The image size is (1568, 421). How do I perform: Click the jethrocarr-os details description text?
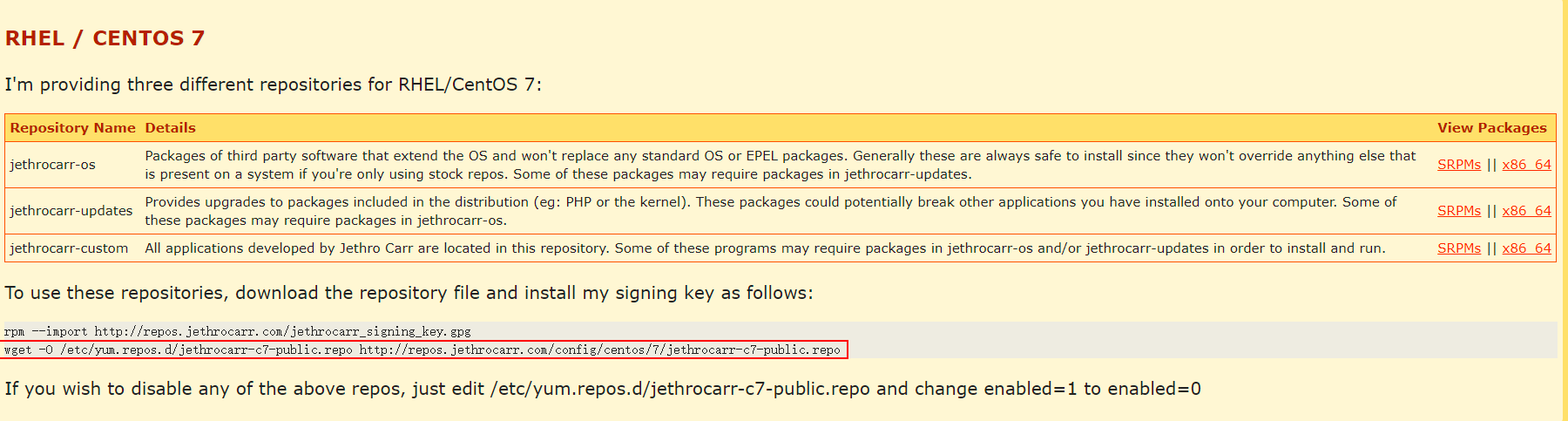coord(780,165)
